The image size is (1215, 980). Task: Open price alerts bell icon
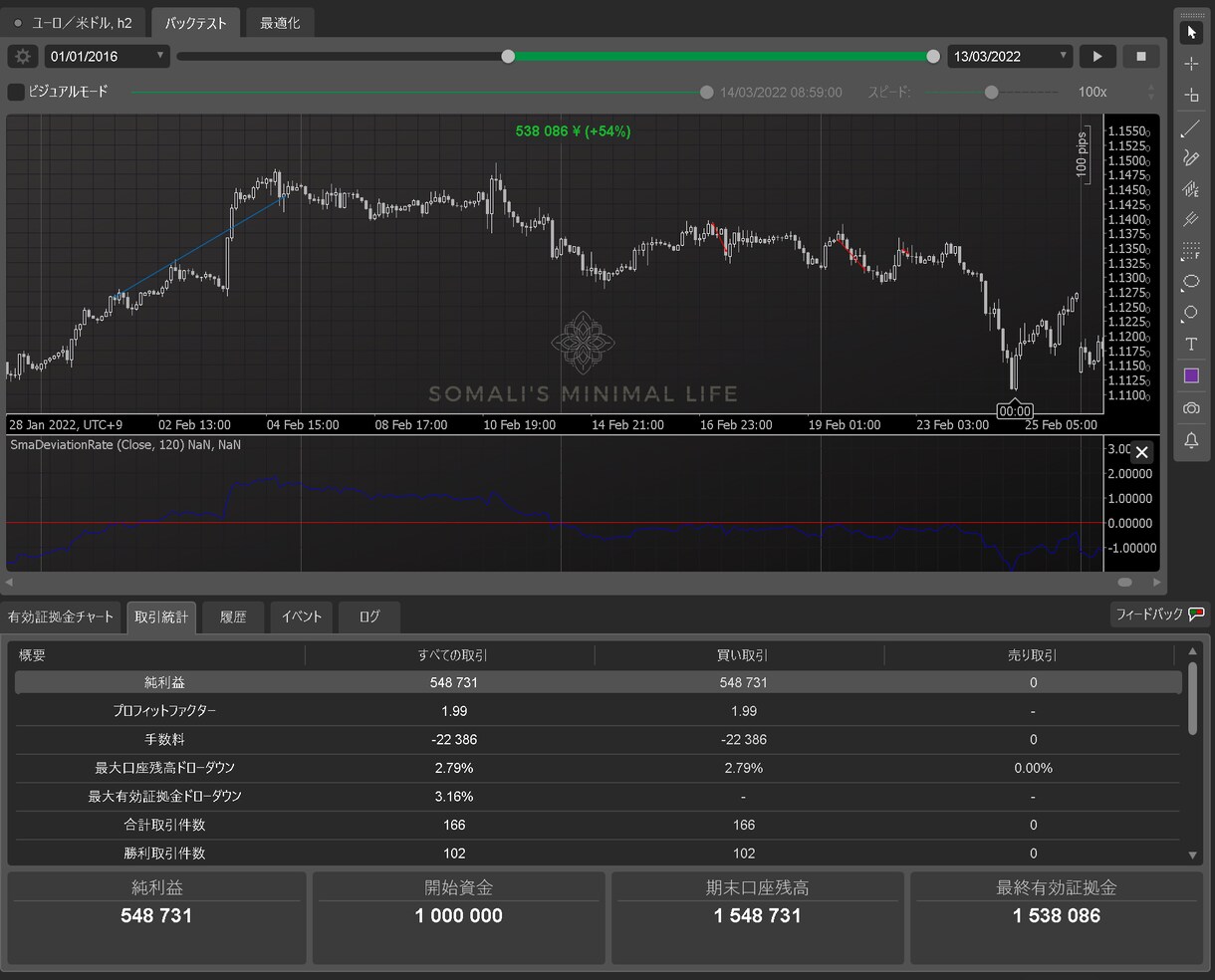coord(1191,439)
